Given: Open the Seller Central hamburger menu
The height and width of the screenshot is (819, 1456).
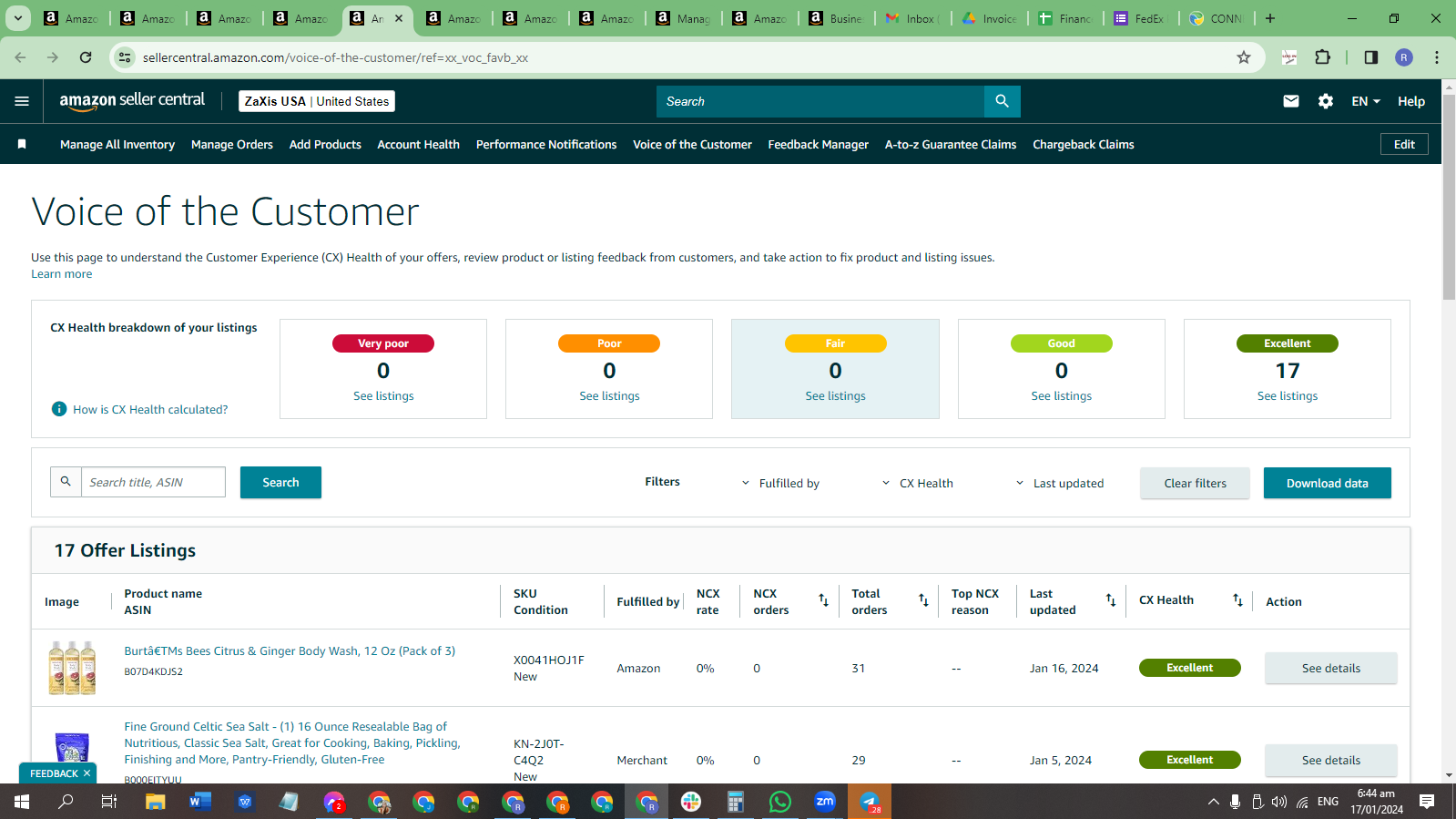Looking at the screenshot, I should coord(22,101).
